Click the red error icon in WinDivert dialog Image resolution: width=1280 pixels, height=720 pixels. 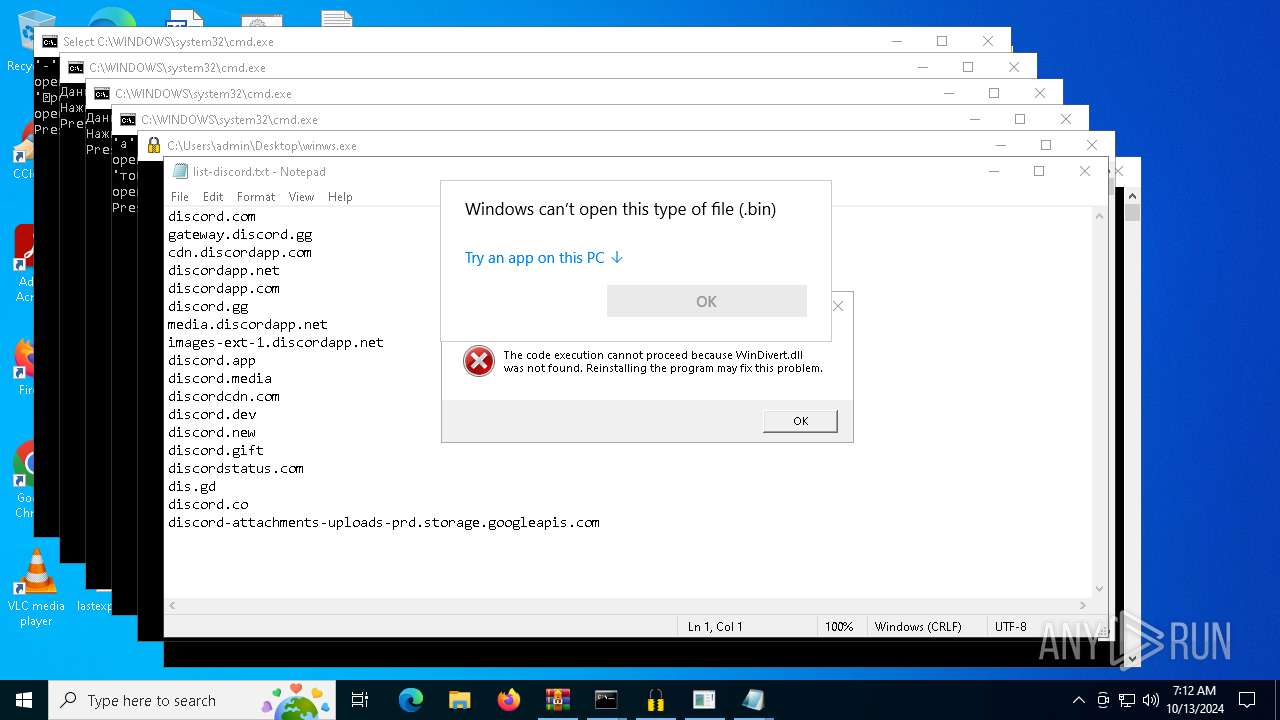(479, 361)
